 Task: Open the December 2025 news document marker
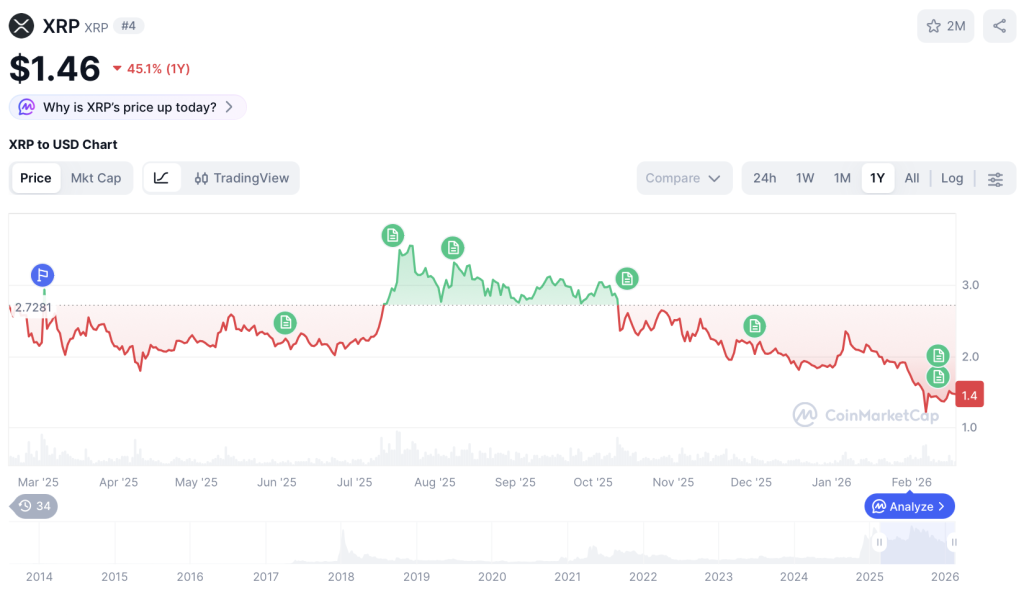coord(755,325)
